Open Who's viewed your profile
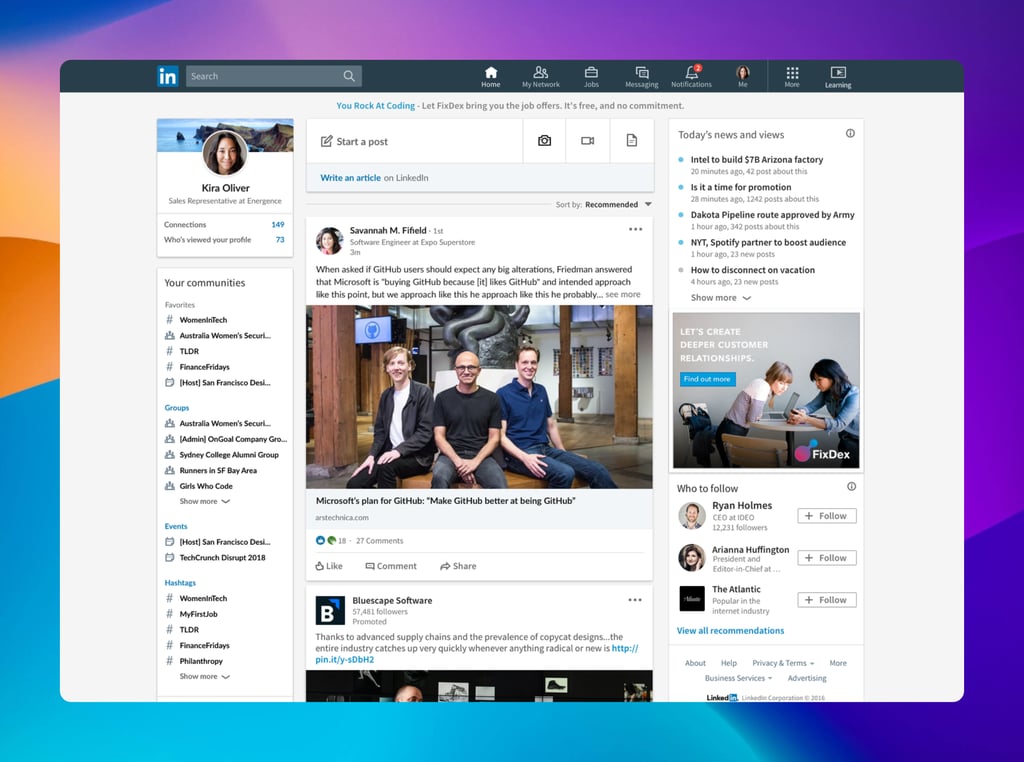The width and height of the screenshot is (1024, 762). 225,240
